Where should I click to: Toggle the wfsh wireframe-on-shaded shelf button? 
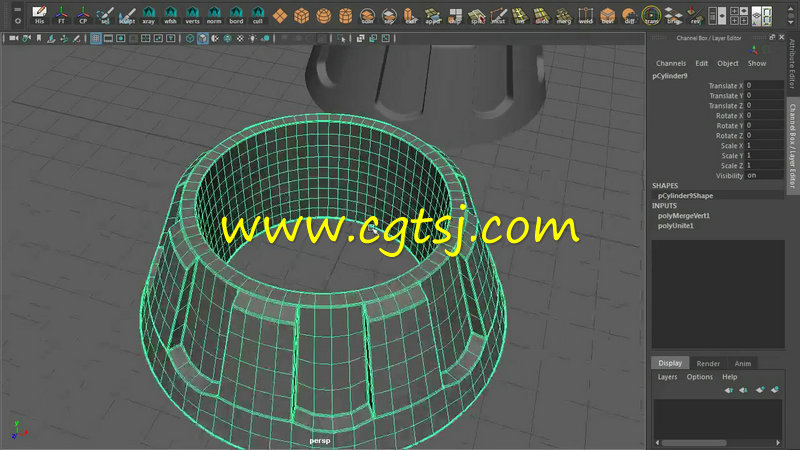170,15
